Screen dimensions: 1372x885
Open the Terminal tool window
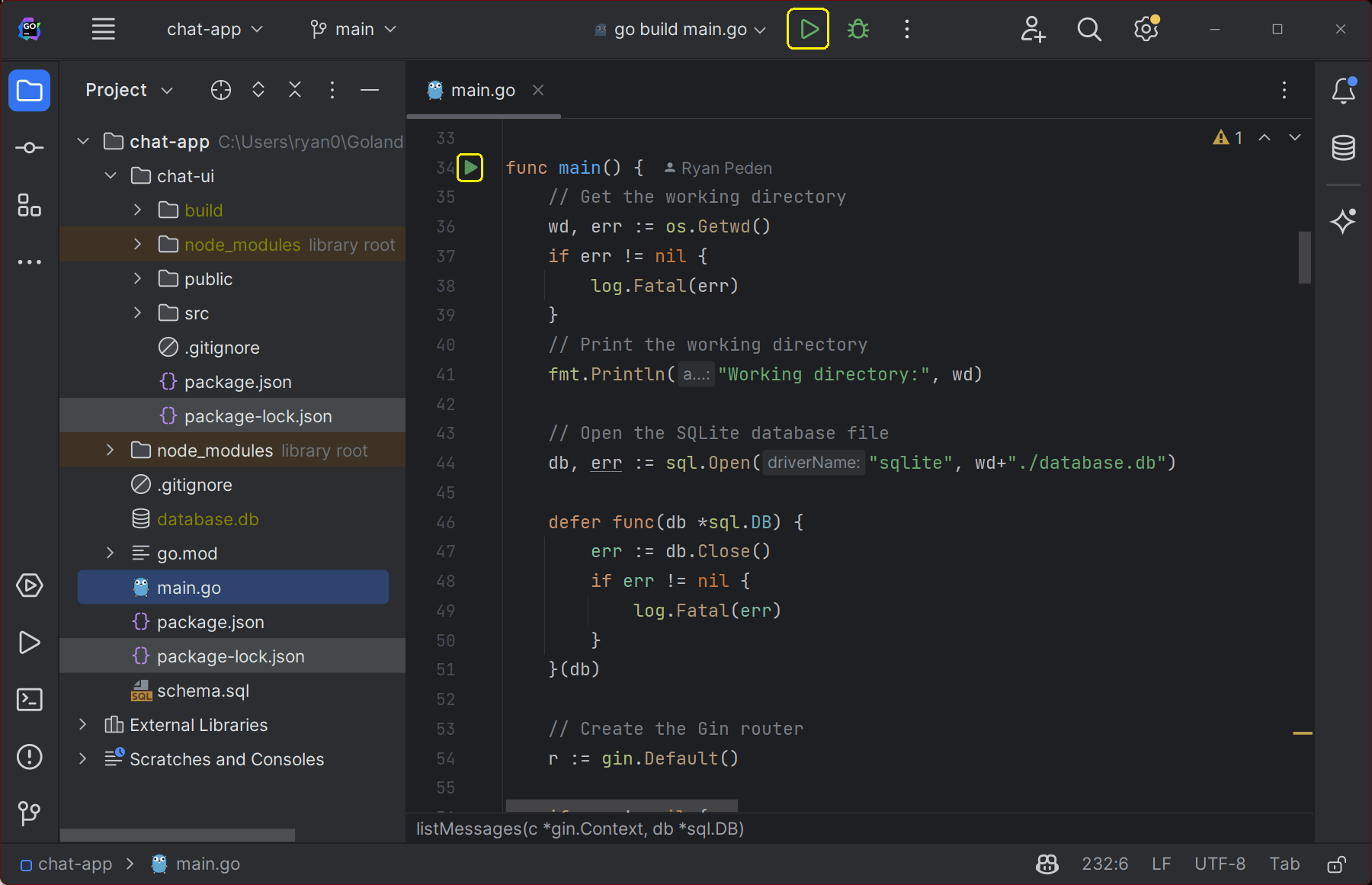click(x=29, y=699)
